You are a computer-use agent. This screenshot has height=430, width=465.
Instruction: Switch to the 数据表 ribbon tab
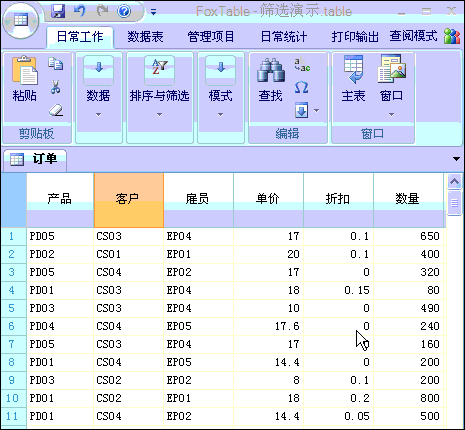[x=145, y=36]
